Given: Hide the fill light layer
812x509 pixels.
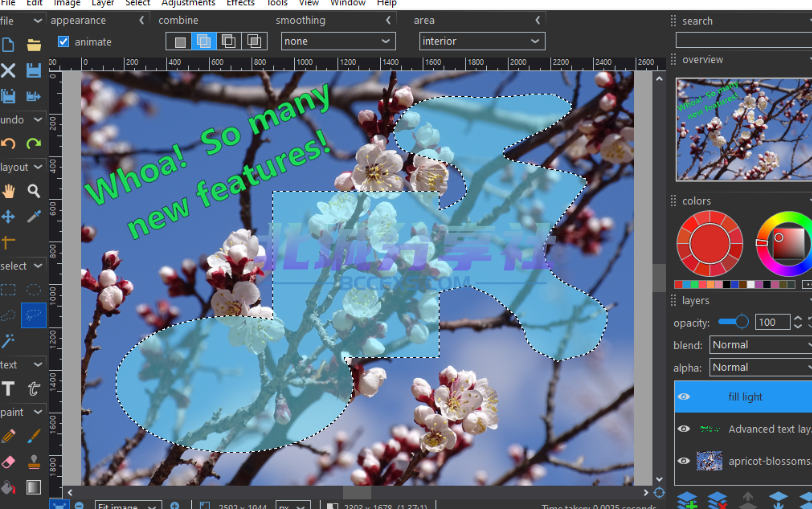Looking at the screenshot, I should (684, 397).
